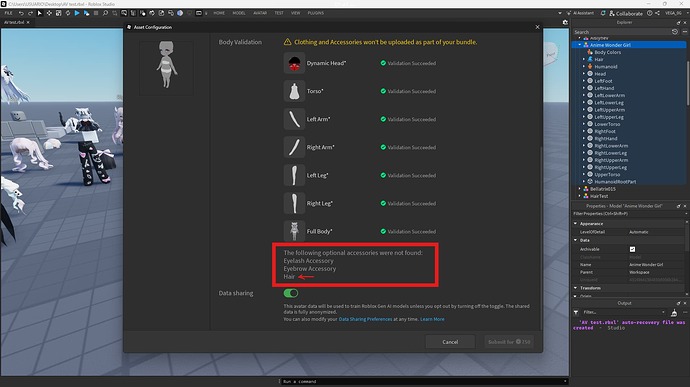Select Body Colors in Explorer
Viewport: 690px width, 387px height.
click(x=607, y=52)
